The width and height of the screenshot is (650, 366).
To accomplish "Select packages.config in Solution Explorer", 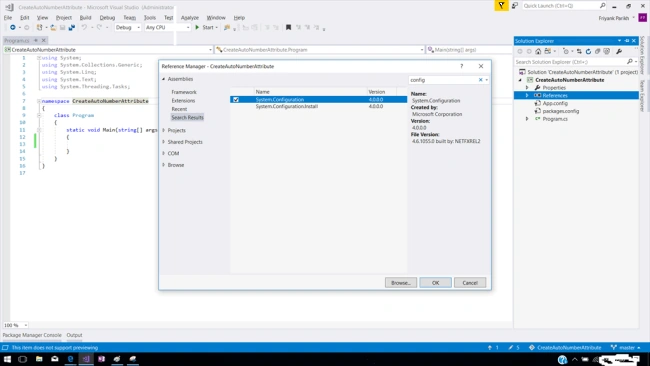I will tap(560, 111).
